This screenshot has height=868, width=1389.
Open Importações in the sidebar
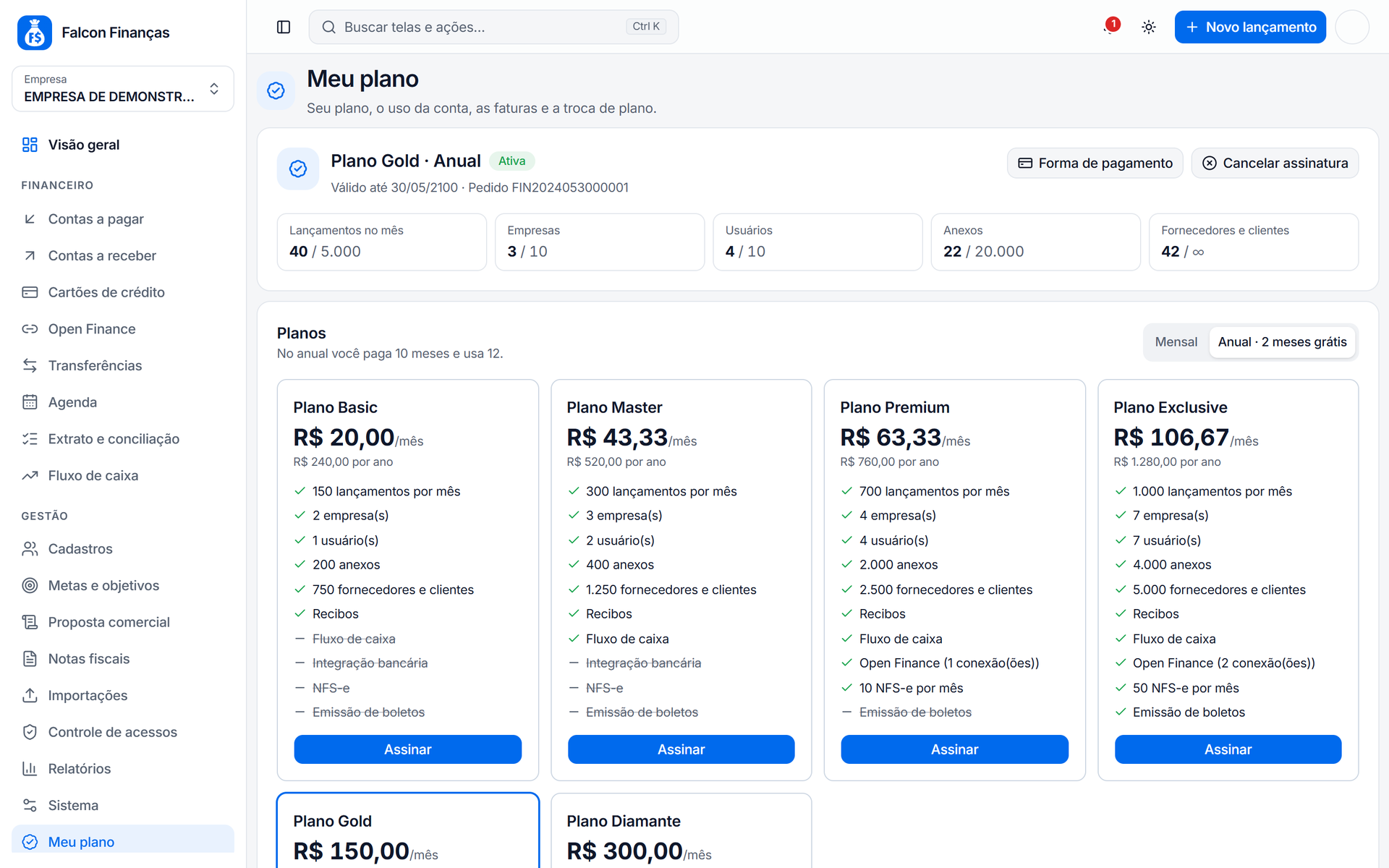click(123, 695)
